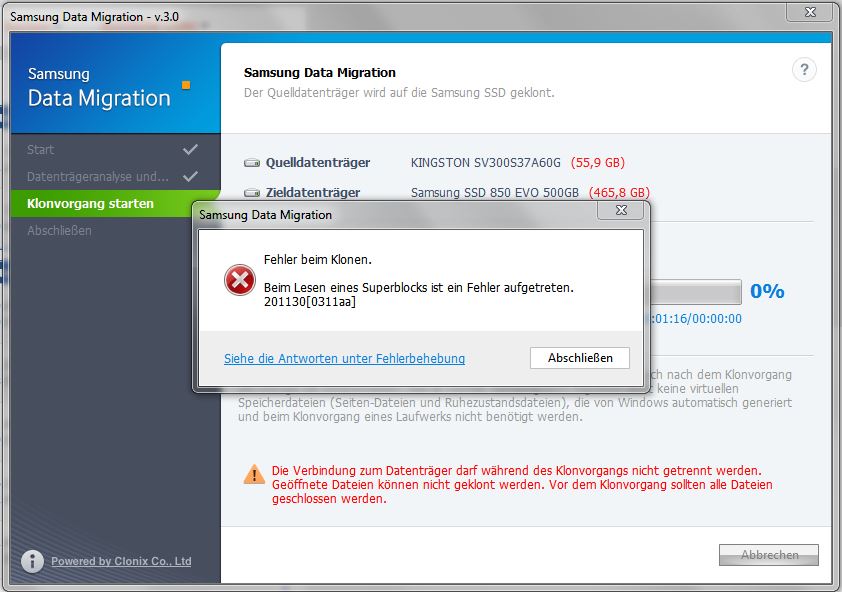Click the Quelldatenträger label
Image resolution: width=842 pixels, height=592 pixels.
tap(318, 163)
